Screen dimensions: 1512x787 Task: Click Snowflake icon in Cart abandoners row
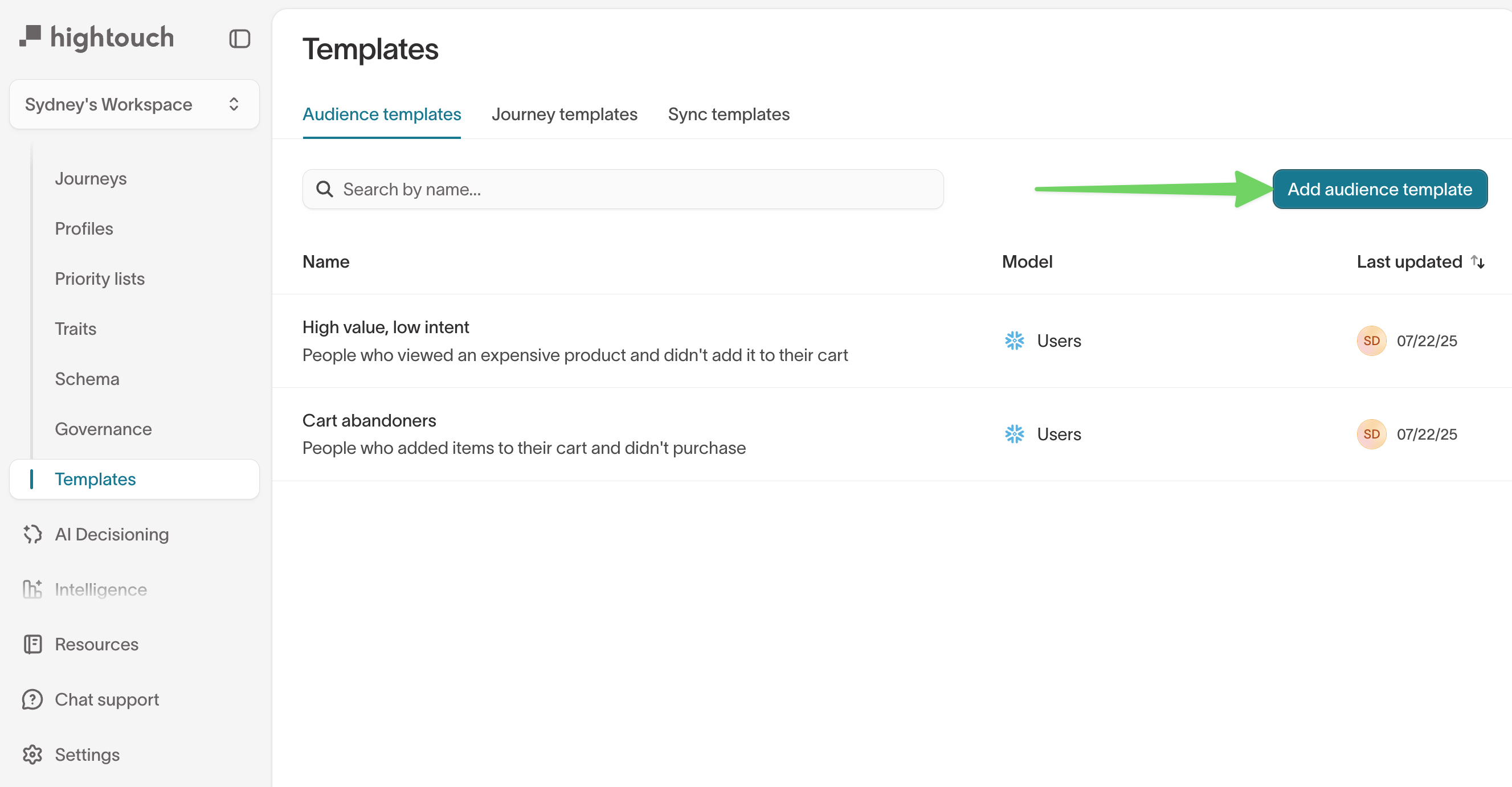1014,435
